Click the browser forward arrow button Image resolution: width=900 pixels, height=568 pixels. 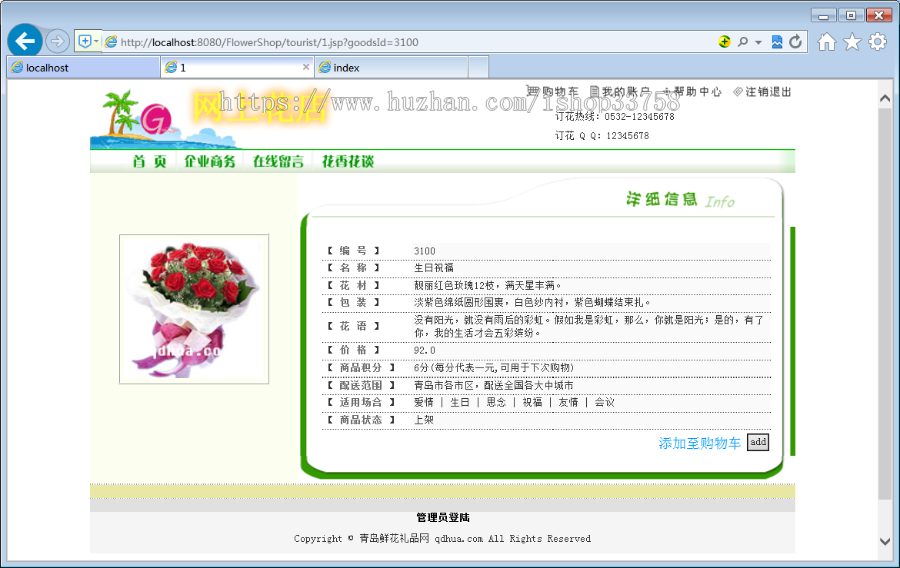point(57,41)
